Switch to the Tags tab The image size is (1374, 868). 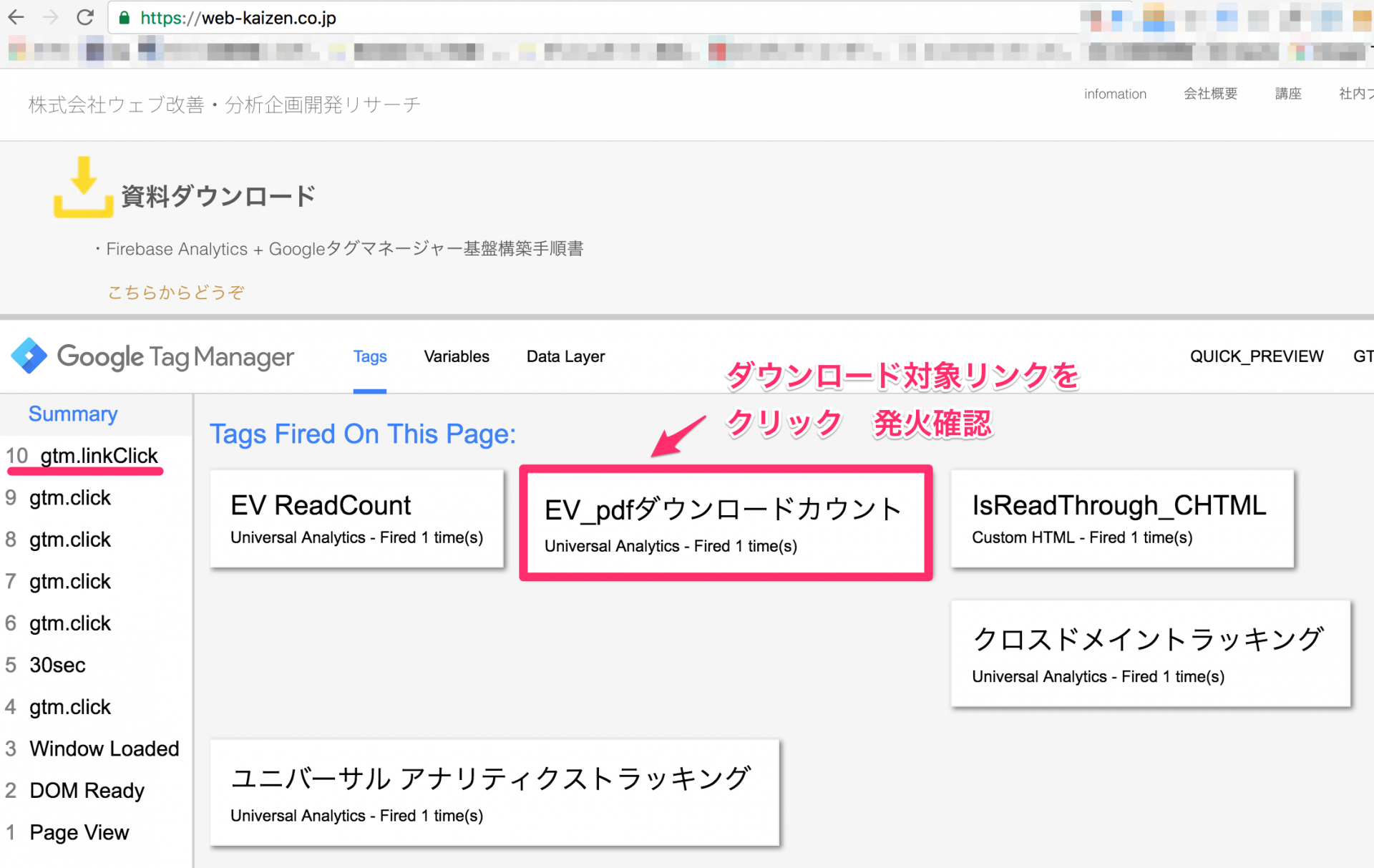370,356
